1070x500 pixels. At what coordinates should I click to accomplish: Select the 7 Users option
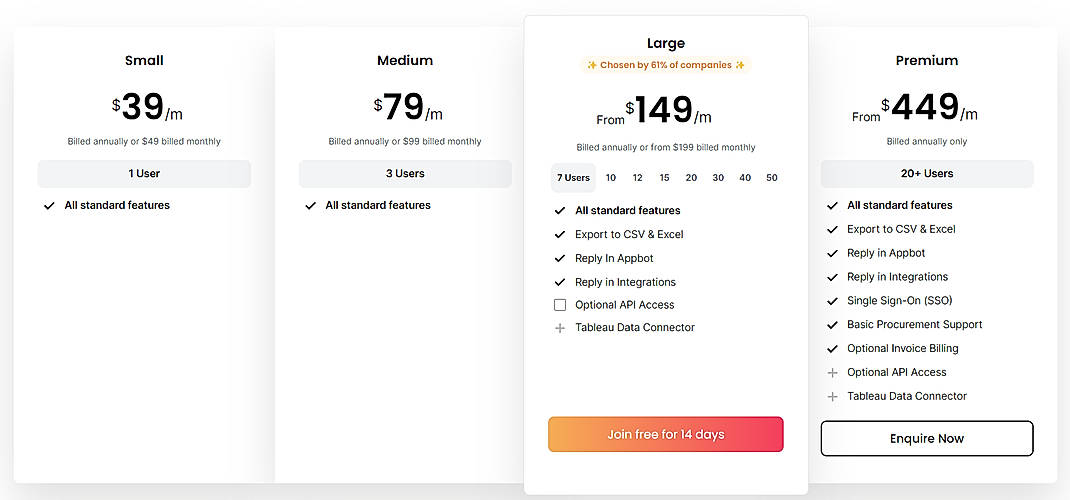(573, 178)
